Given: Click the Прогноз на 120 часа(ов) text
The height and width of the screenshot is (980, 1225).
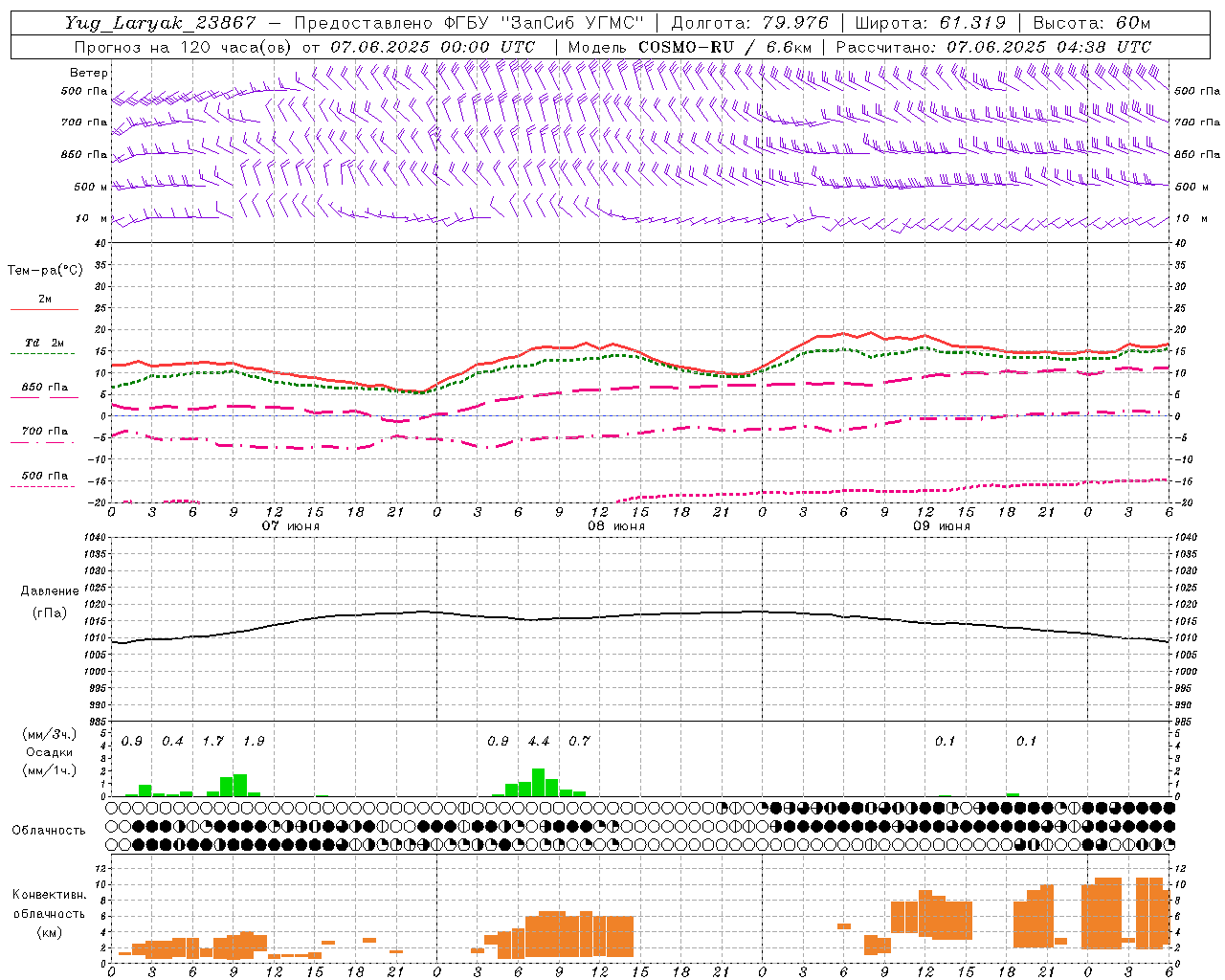Looking at the screenshot, I should (x=184, y=47).
